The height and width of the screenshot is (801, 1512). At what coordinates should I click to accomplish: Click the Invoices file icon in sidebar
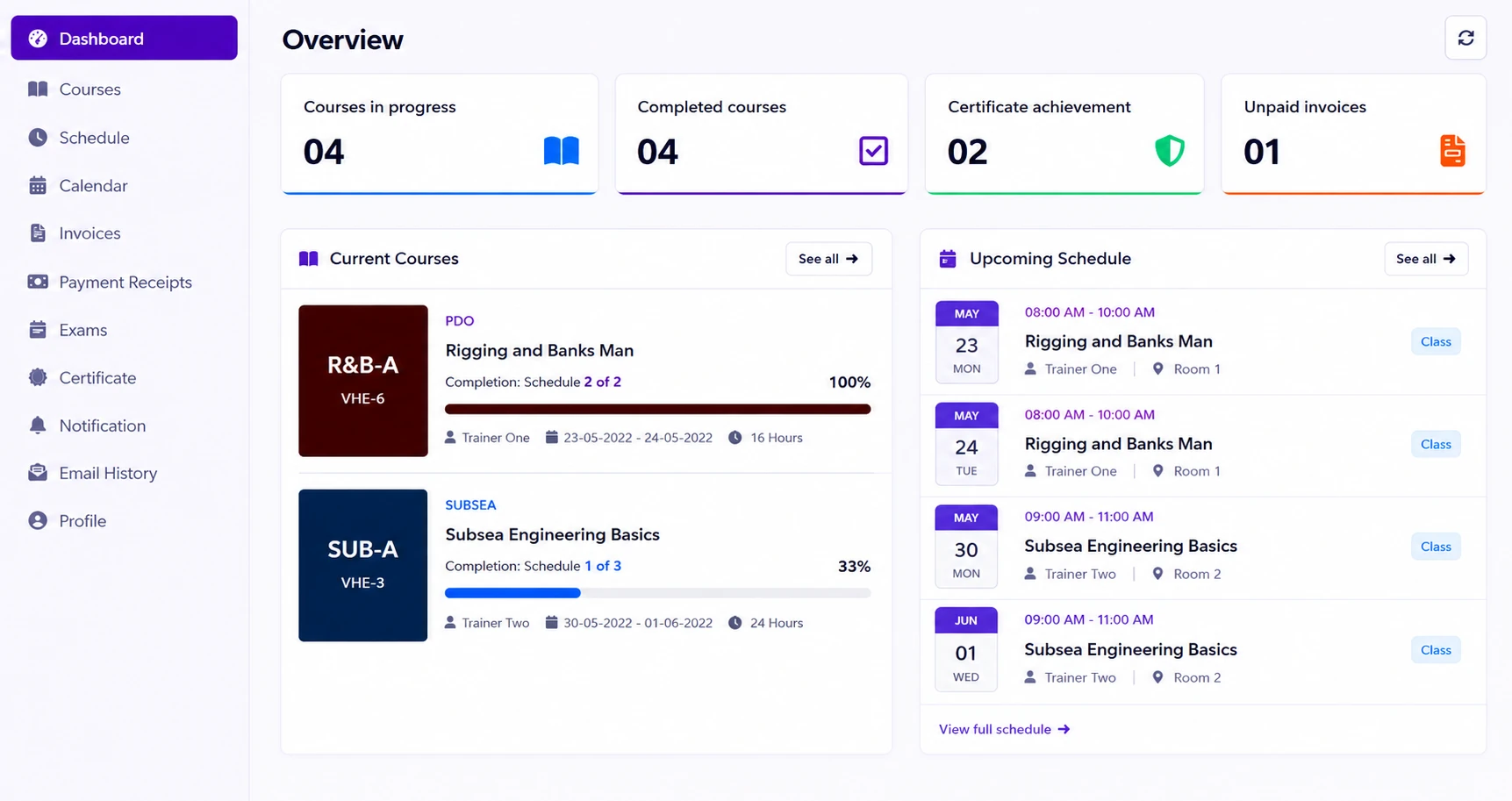coord(38,233)
